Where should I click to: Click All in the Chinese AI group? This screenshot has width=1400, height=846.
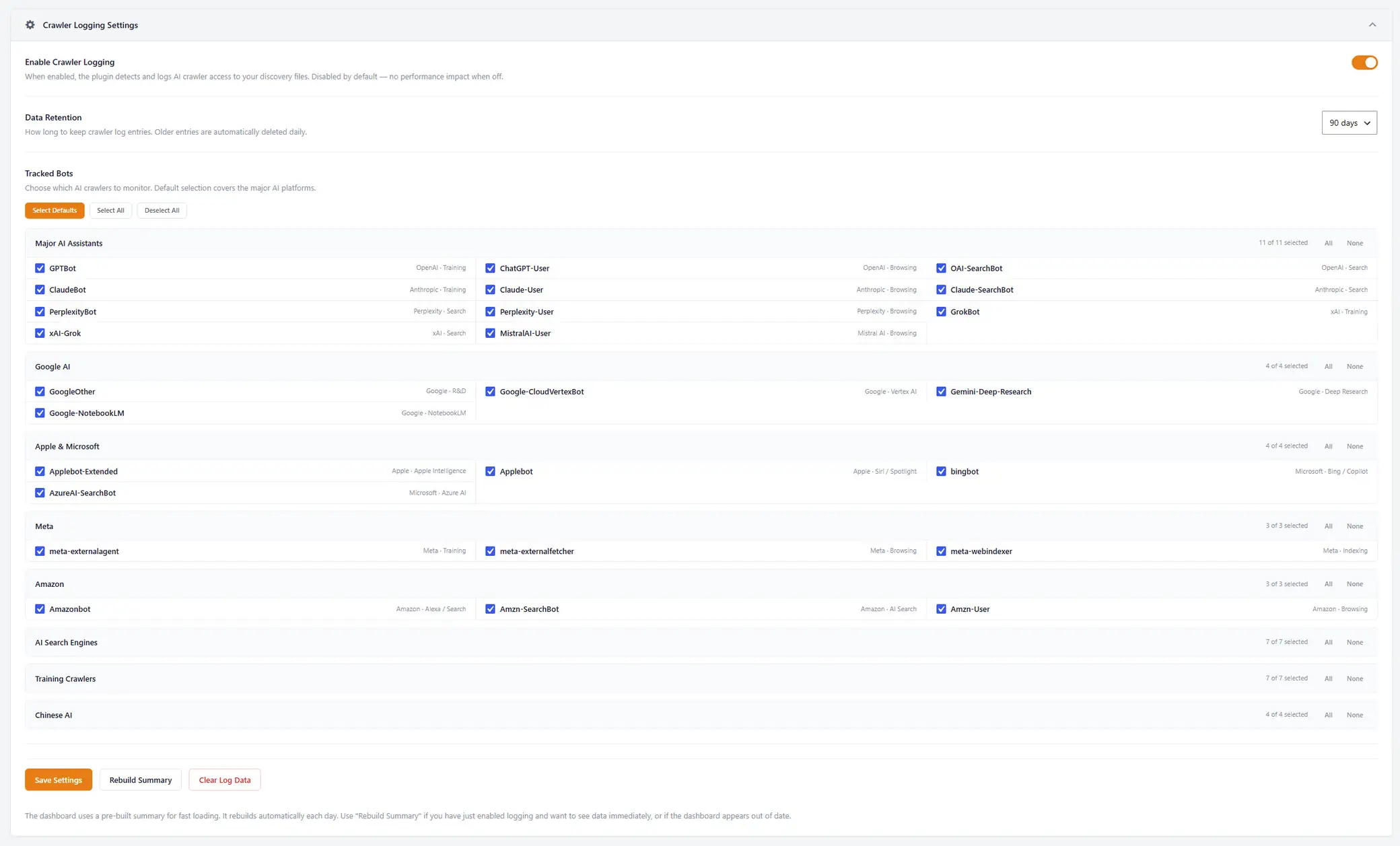pos(1328,715)
